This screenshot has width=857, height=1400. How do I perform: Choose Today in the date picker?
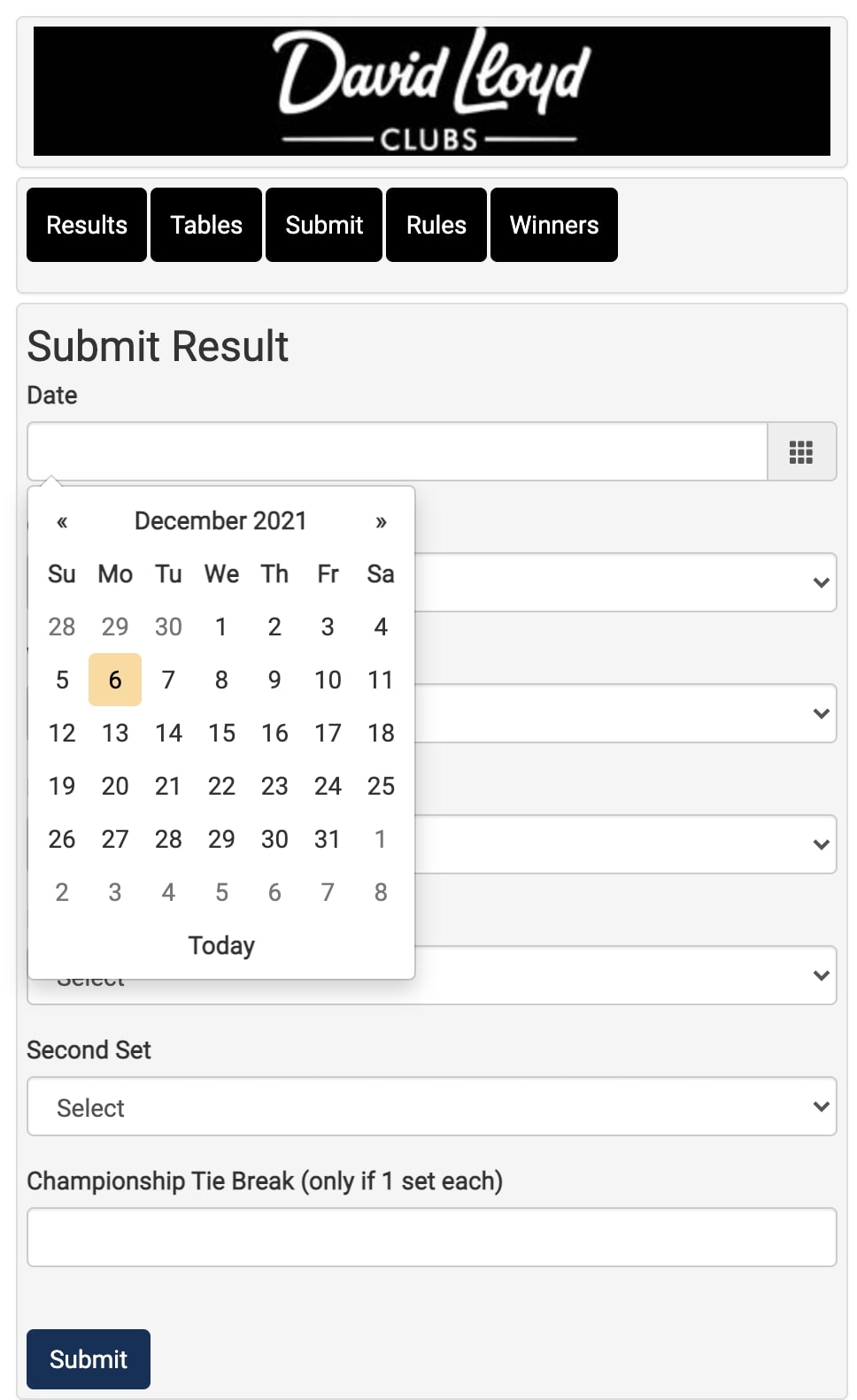(221, 945)
